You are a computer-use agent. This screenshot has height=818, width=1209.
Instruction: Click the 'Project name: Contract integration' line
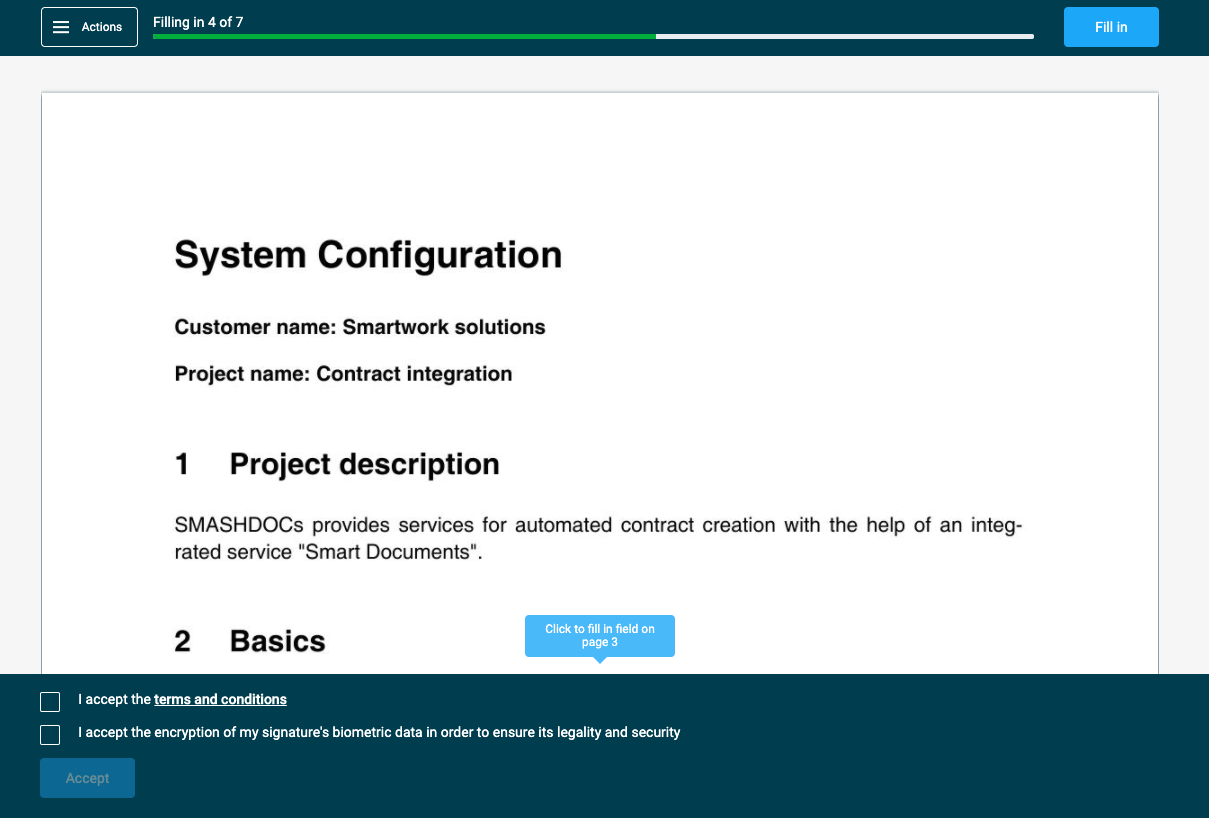point(343,374)
